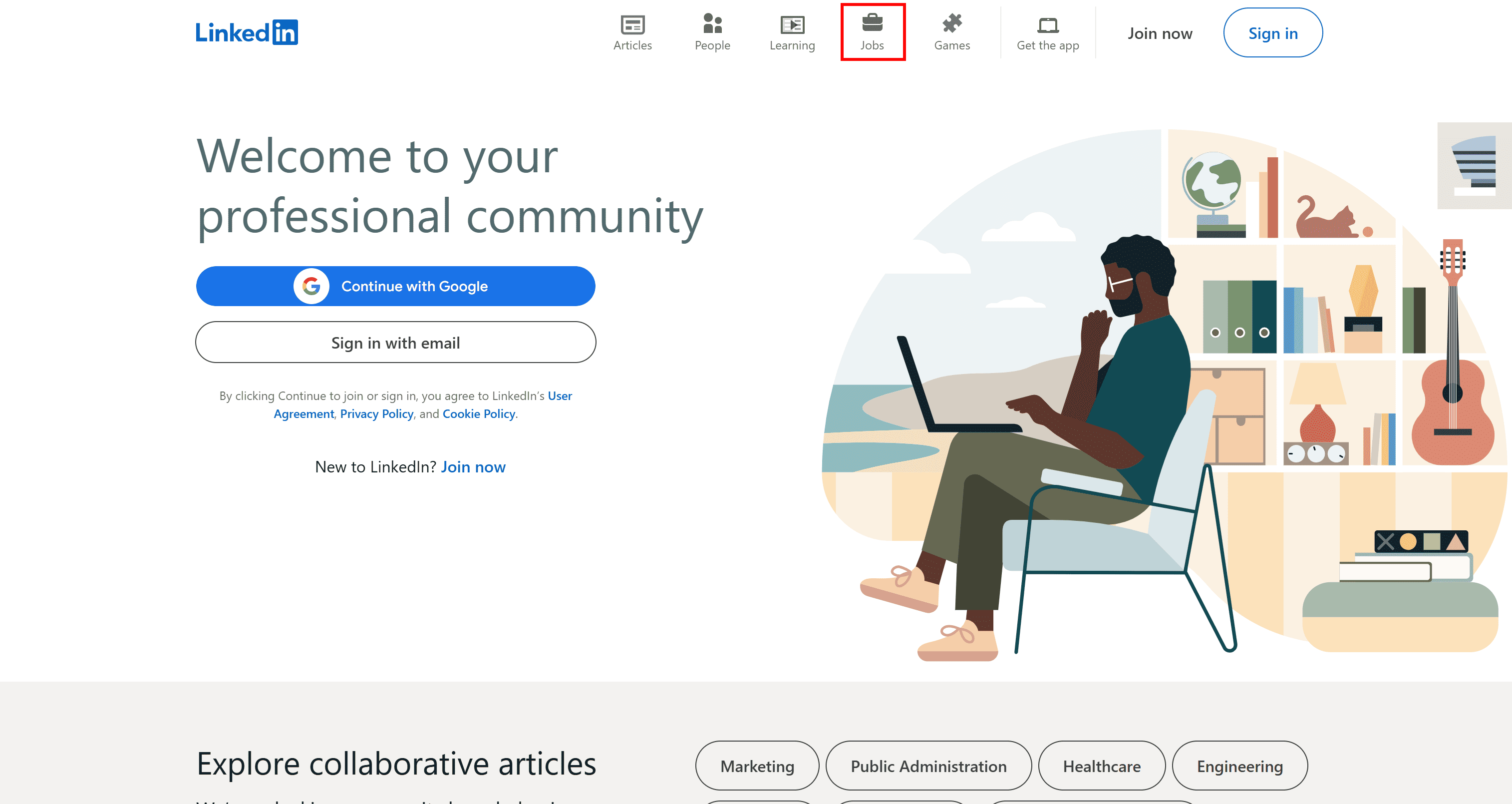Select the Public Administration pill

pyautogui.click(x=928, y=765)
